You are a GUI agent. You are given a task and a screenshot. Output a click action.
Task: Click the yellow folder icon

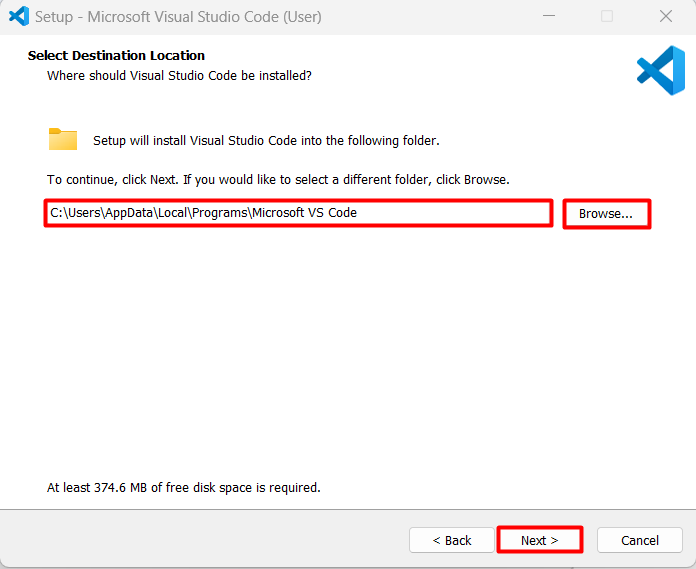[x=63, y=139]
